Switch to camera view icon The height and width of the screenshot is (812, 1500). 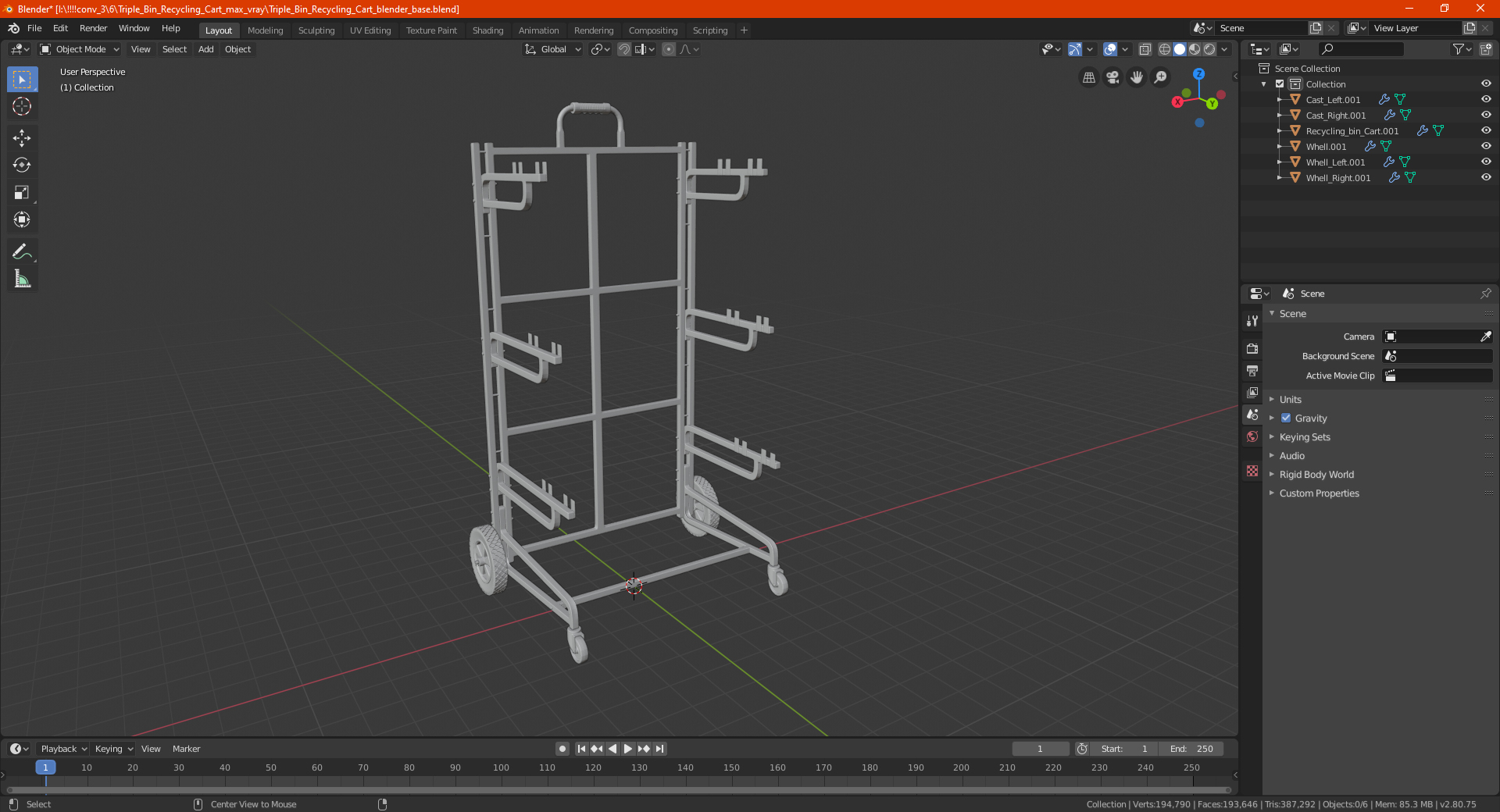[x=1112, y=77]
